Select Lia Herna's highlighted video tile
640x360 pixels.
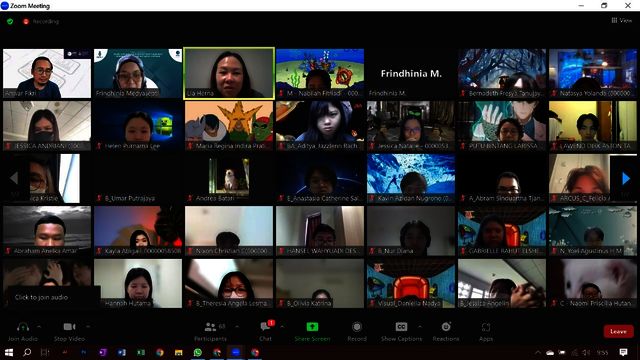coord(229,73)
